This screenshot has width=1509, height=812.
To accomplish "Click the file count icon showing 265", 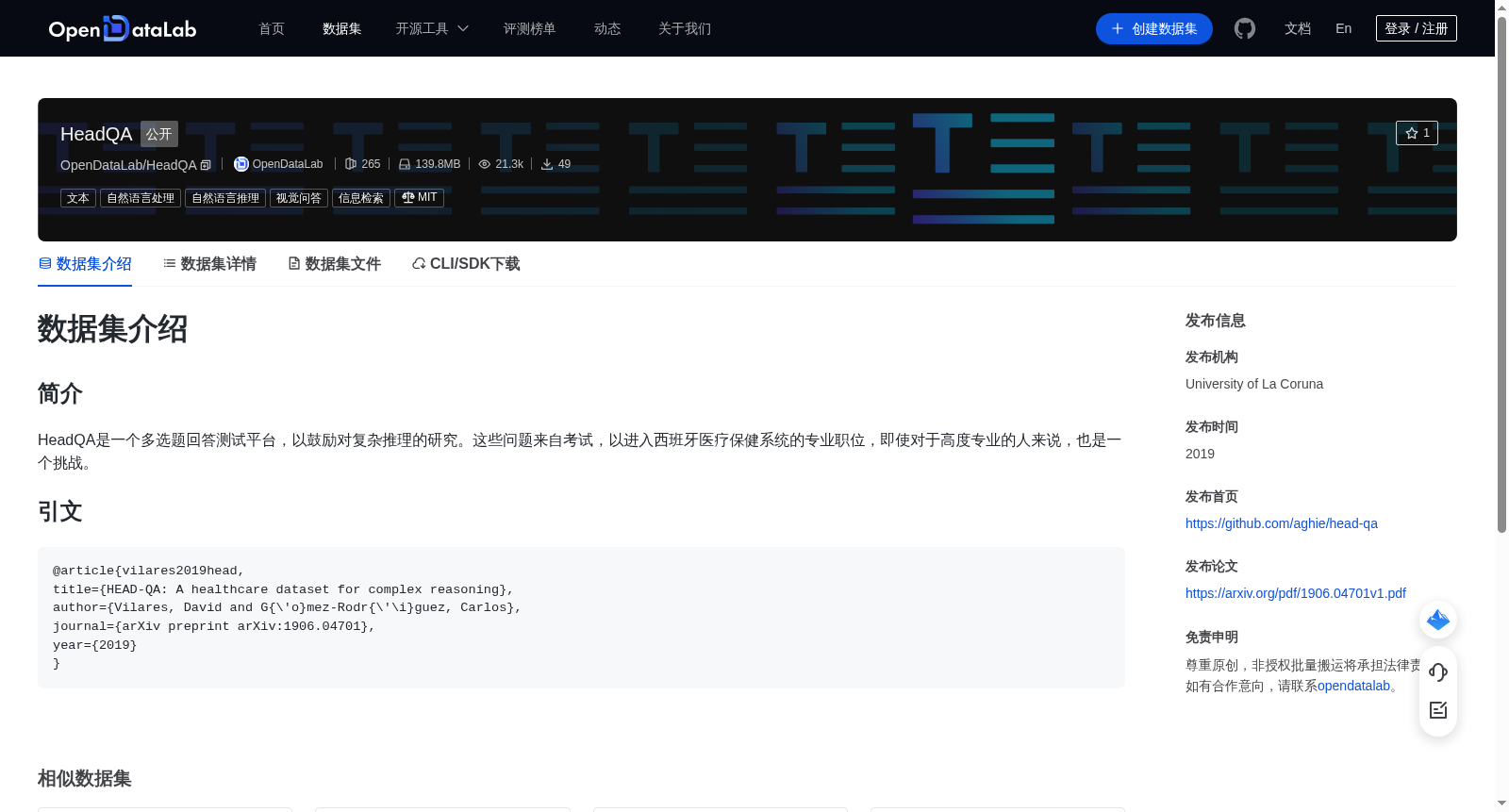I will pyautogui.click(x=351, y=164).
